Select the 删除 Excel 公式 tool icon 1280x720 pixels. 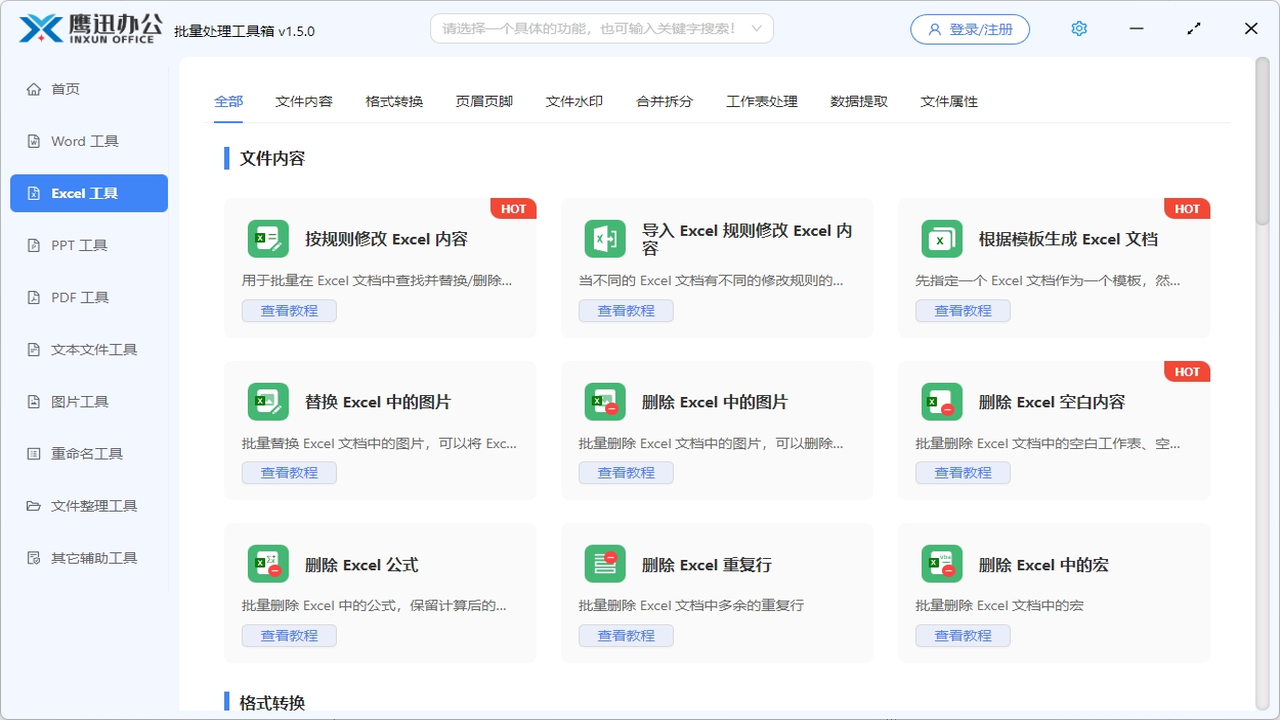pyautogui.click(x=267, y=563)
